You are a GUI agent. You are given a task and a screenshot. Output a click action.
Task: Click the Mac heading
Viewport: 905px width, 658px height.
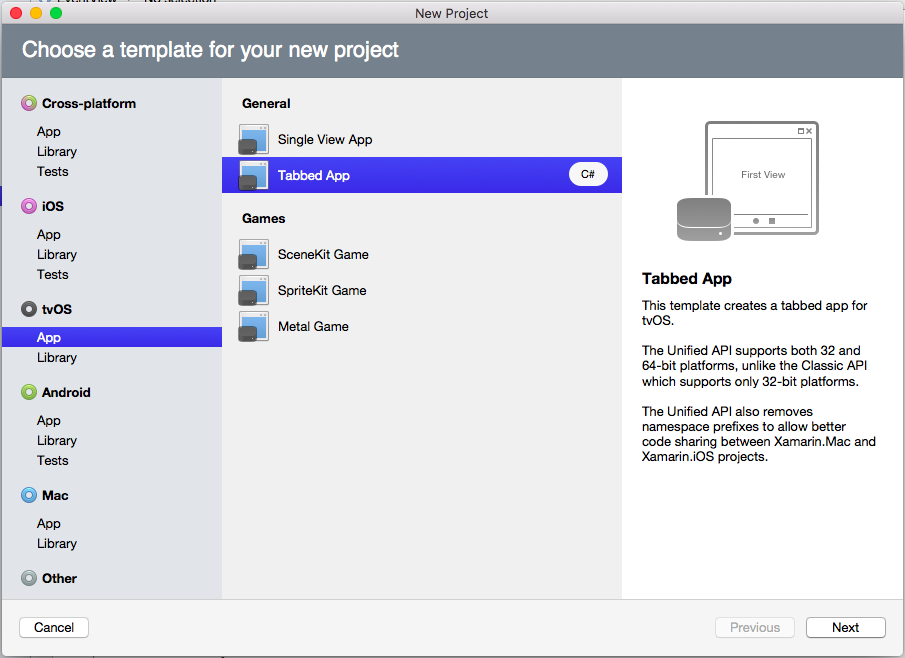click(x=55, y=495)
